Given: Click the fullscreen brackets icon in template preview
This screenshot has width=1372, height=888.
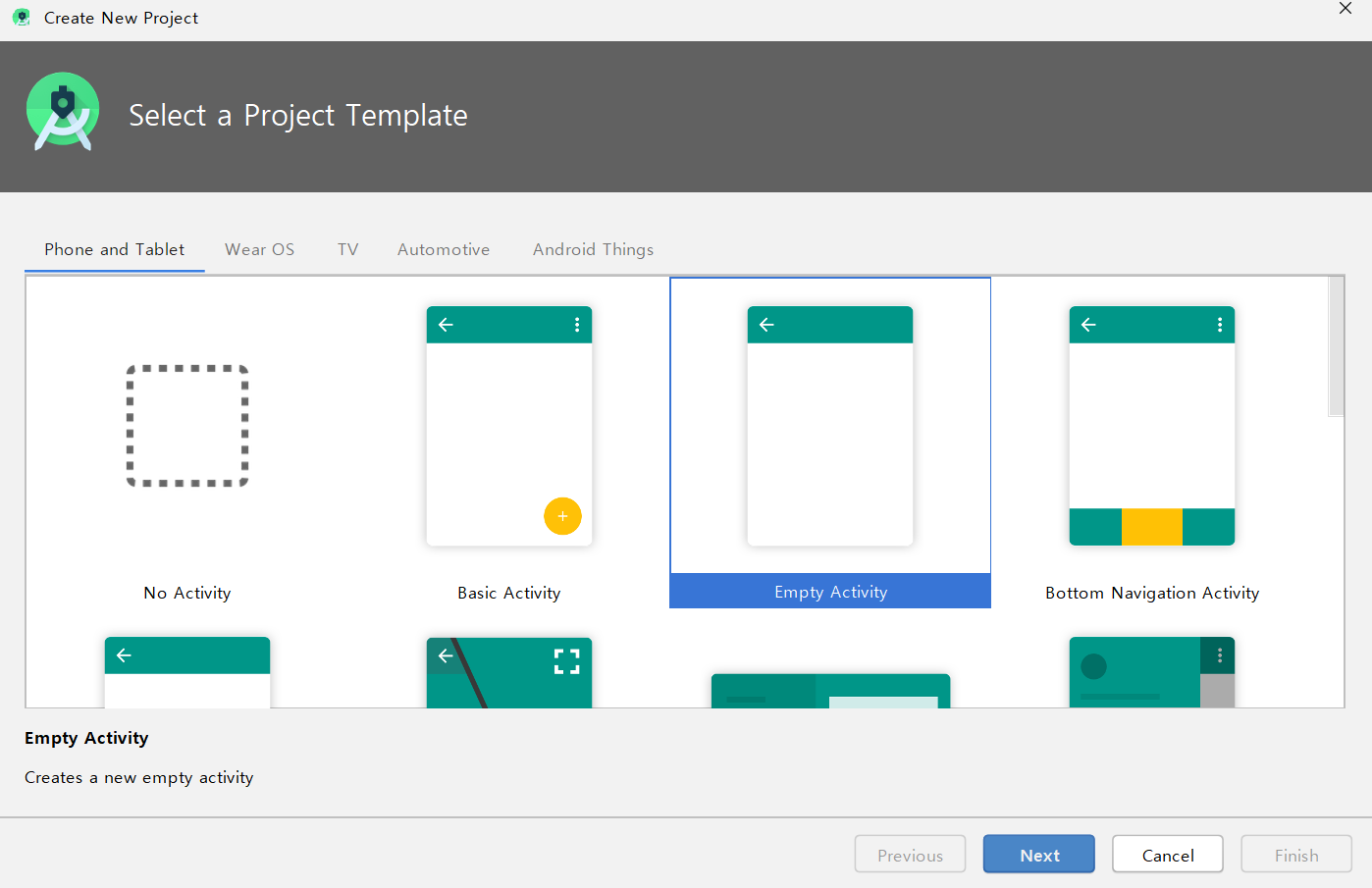Looking at the screenshot, I should (x=567, y=661).
